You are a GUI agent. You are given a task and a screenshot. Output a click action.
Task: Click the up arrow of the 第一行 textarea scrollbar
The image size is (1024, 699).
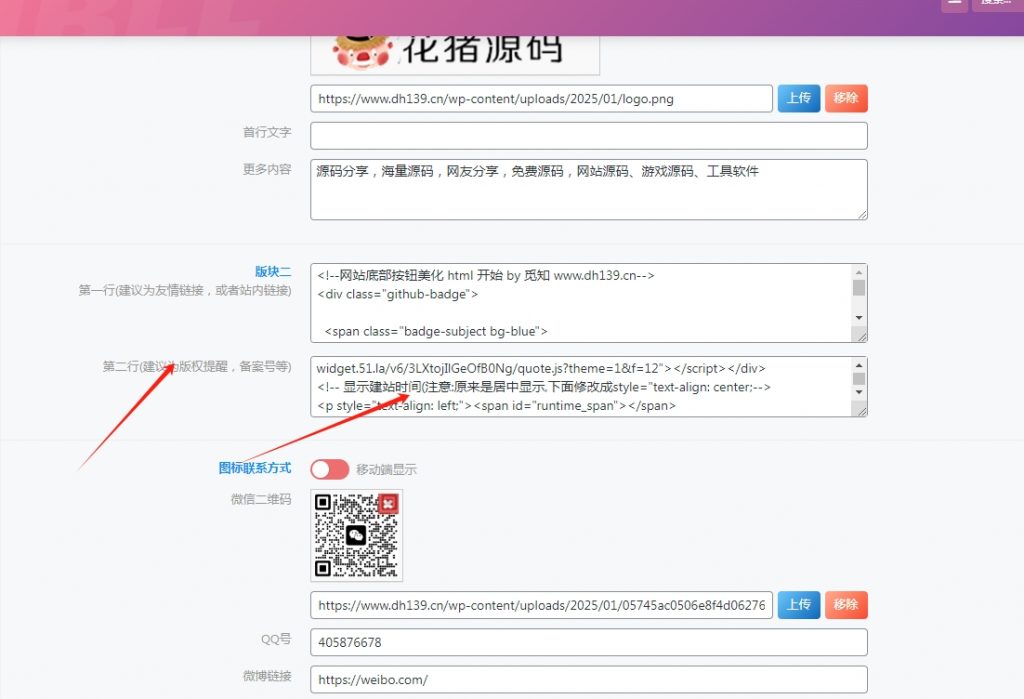[859, 272]
